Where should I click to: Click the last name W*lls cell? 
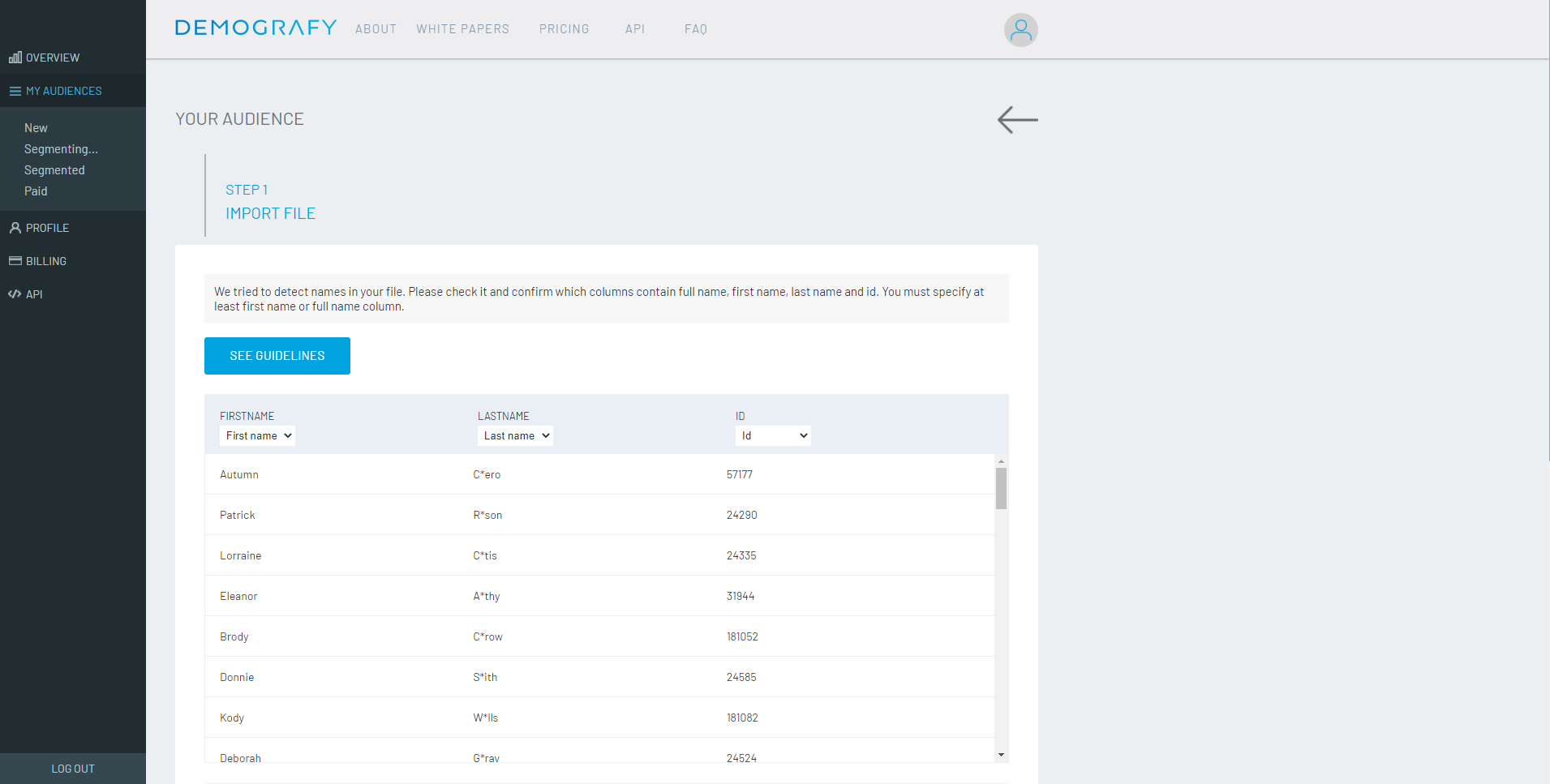pyautogui.click(x=486, y=718)
